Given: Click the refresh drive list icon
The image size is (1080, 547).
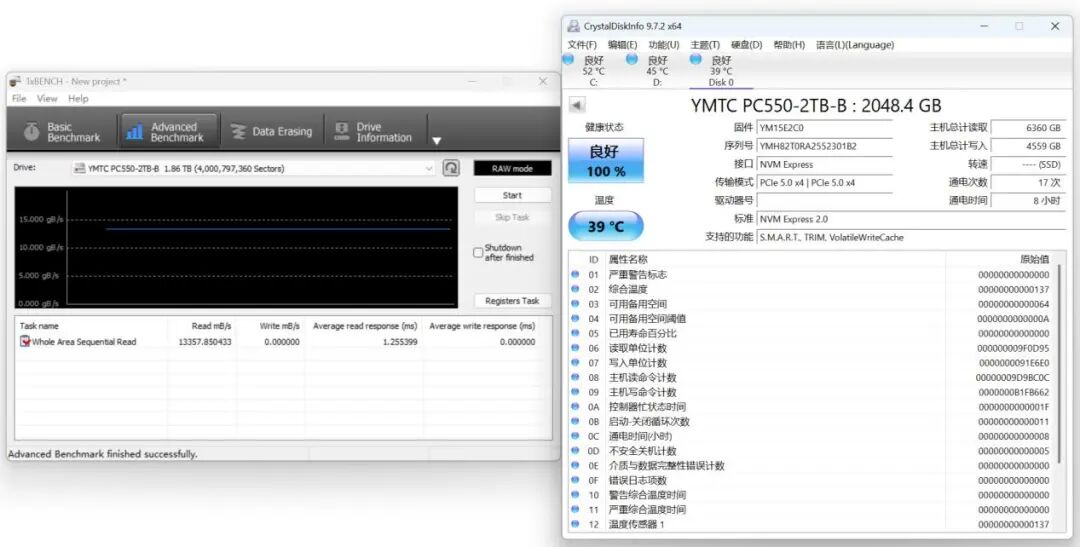Looking at the screenshot, I should click(x=452, y=168).
